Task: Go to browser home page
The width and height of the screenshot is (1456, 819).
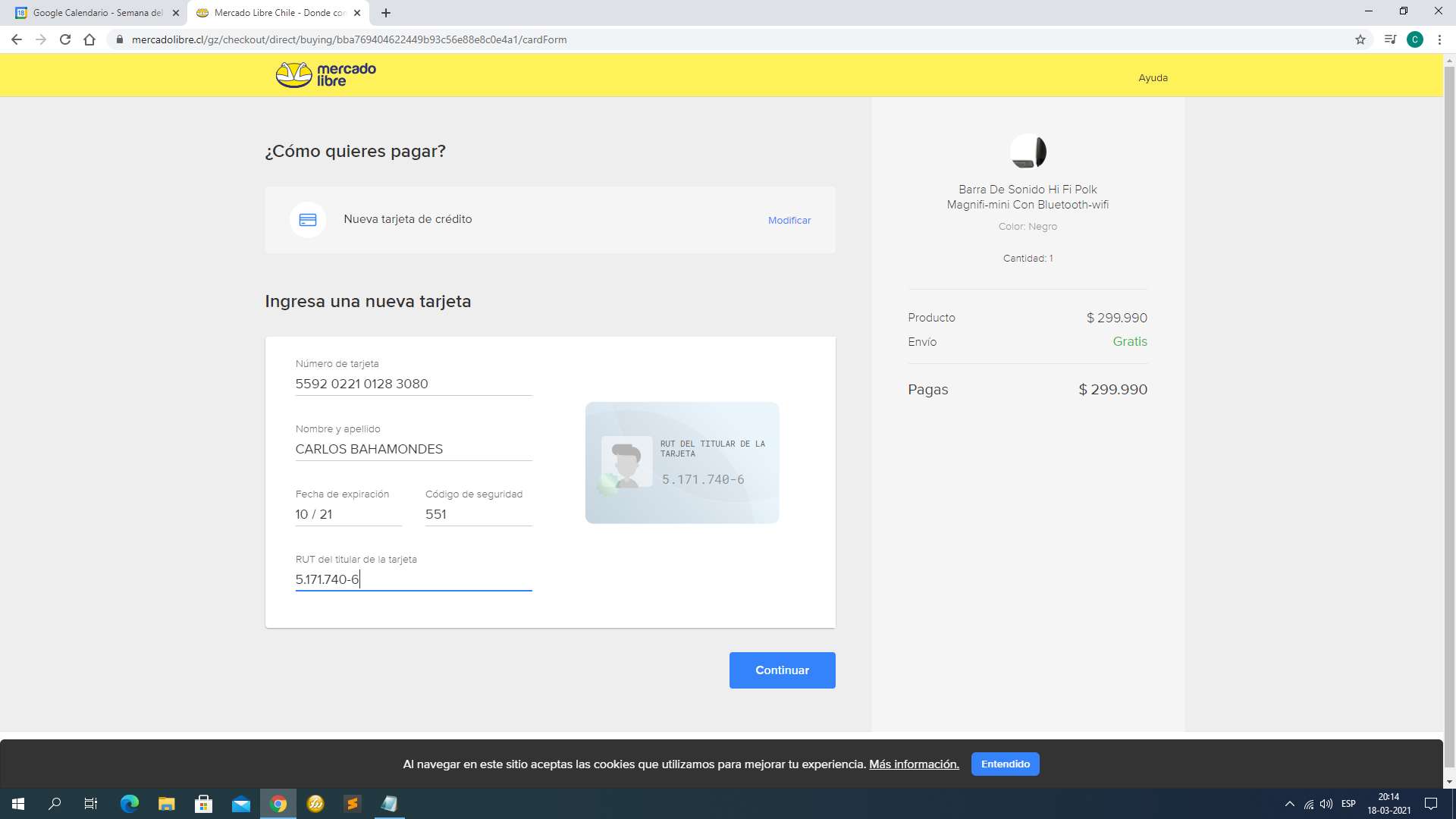Action: point(89,39)
